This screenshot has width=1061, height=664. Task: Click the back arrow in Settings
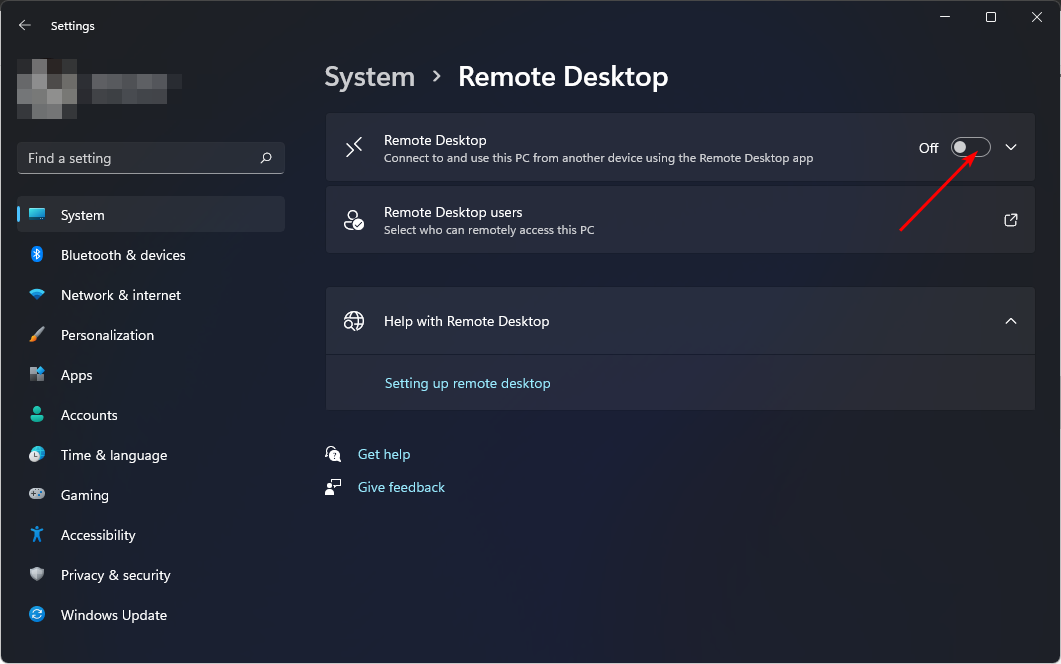pyautogui.click(x=25, y=26)
